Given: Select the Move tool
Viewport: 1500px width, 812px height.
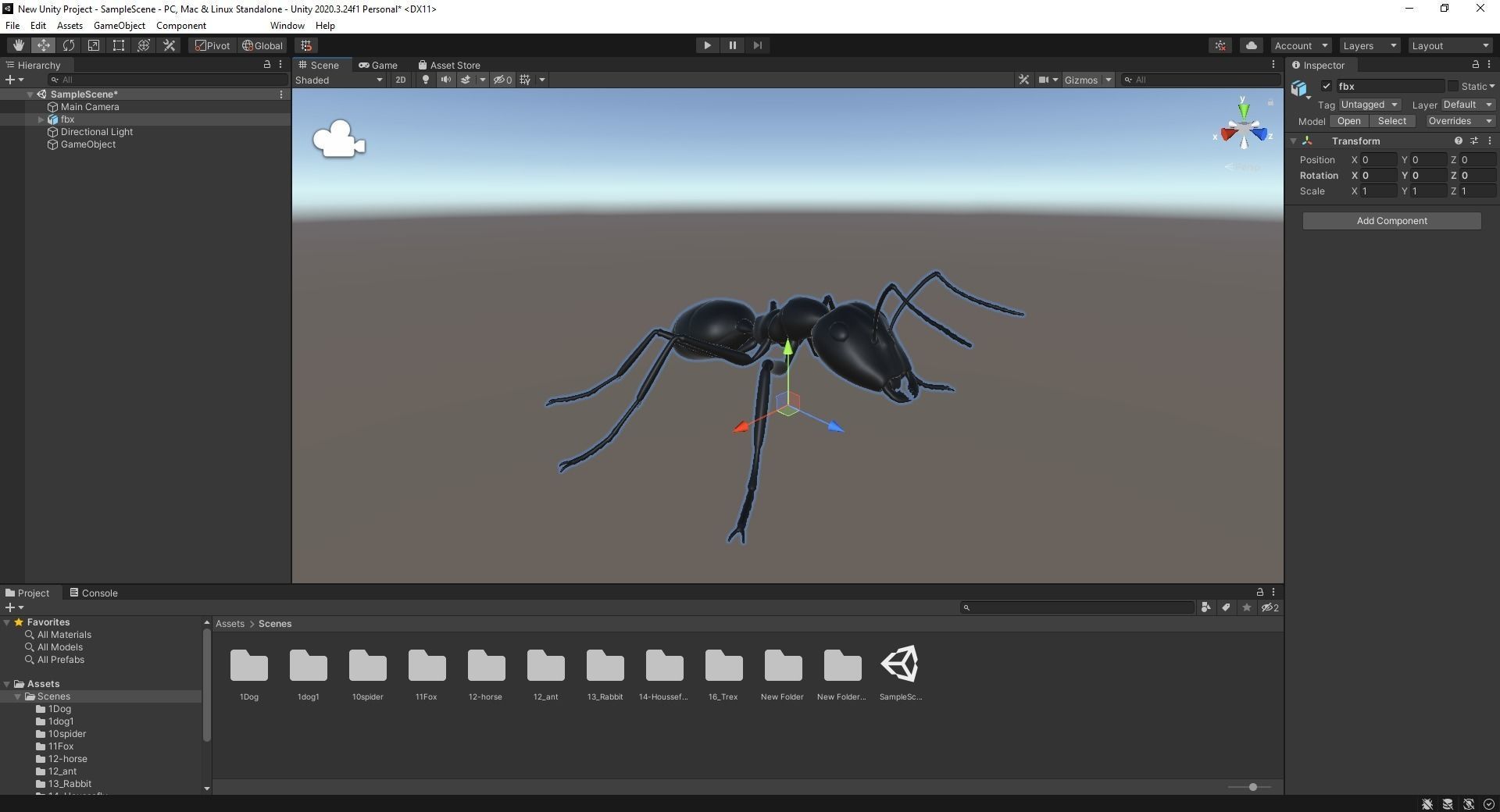Looking at the screenshot, I should click(43, 45).
